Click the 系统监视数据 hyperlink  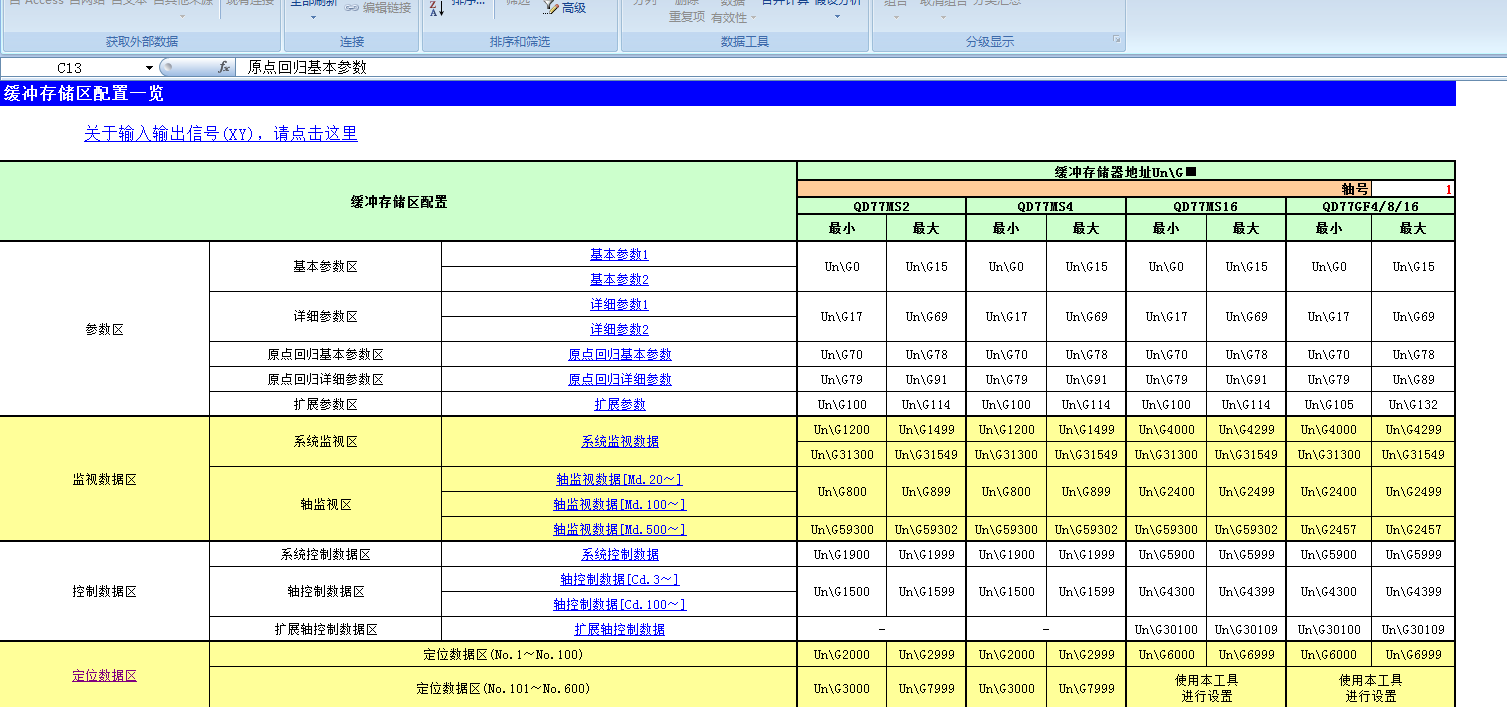pyautogui.click(x=619, y=441)
